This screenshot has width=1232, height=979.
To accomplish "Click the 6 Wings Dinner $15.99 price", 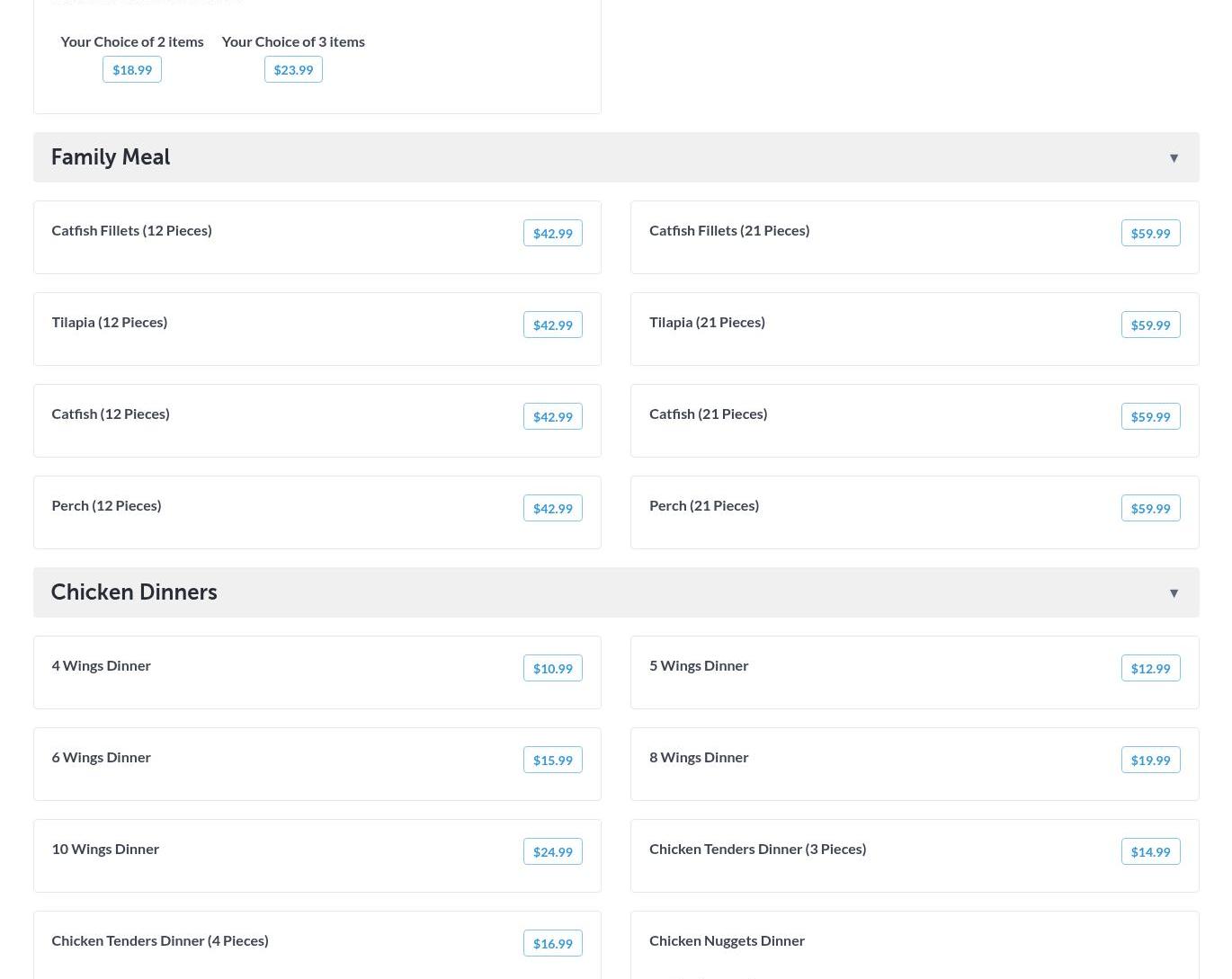I will coord(552,761).
